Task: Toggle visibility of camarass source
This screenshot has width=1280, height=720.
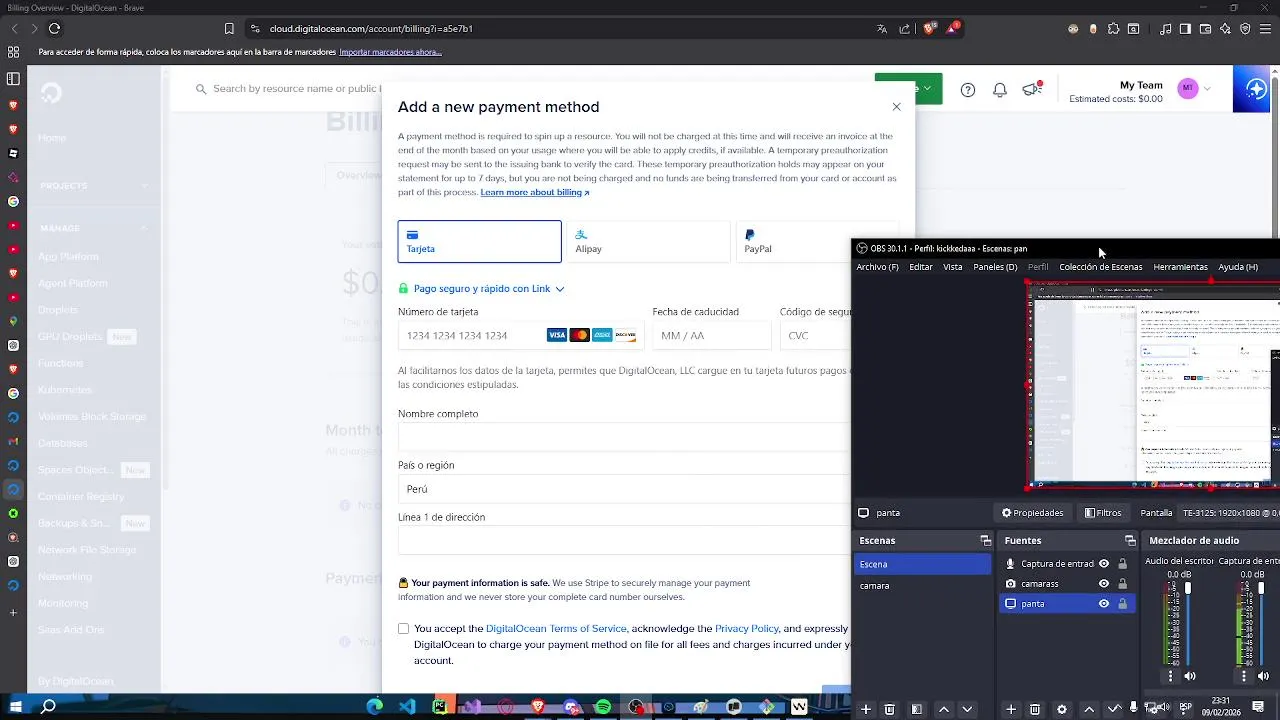Action: coord(1104,584)
